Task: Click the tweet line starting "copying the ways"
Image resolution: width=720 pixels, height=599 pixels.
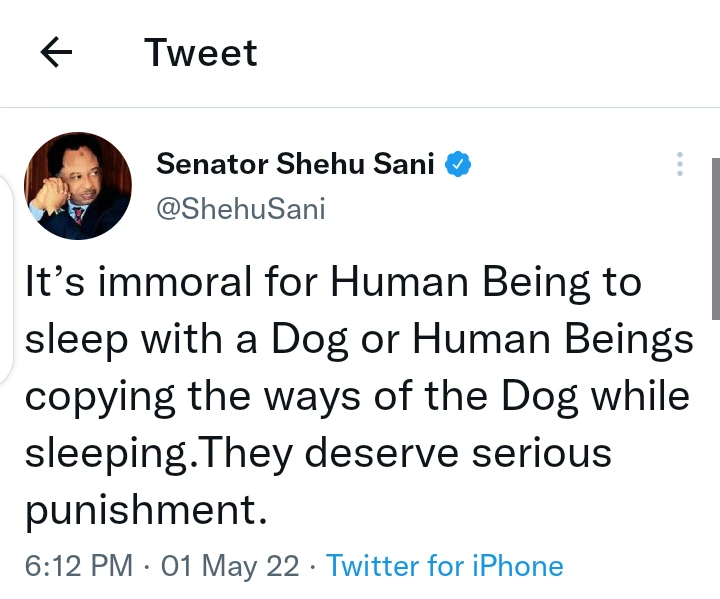Action: (356, 396)
